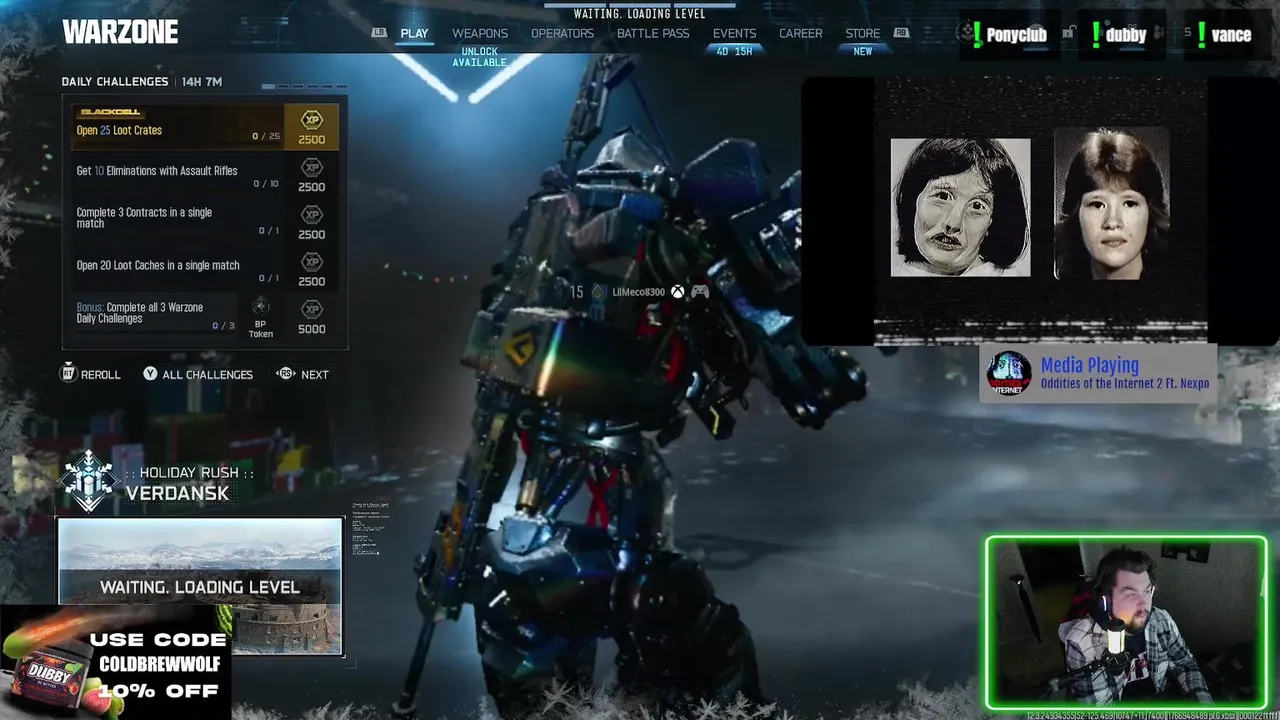Click the rank emblem beside Ponyclub

[x=966, y=33]
